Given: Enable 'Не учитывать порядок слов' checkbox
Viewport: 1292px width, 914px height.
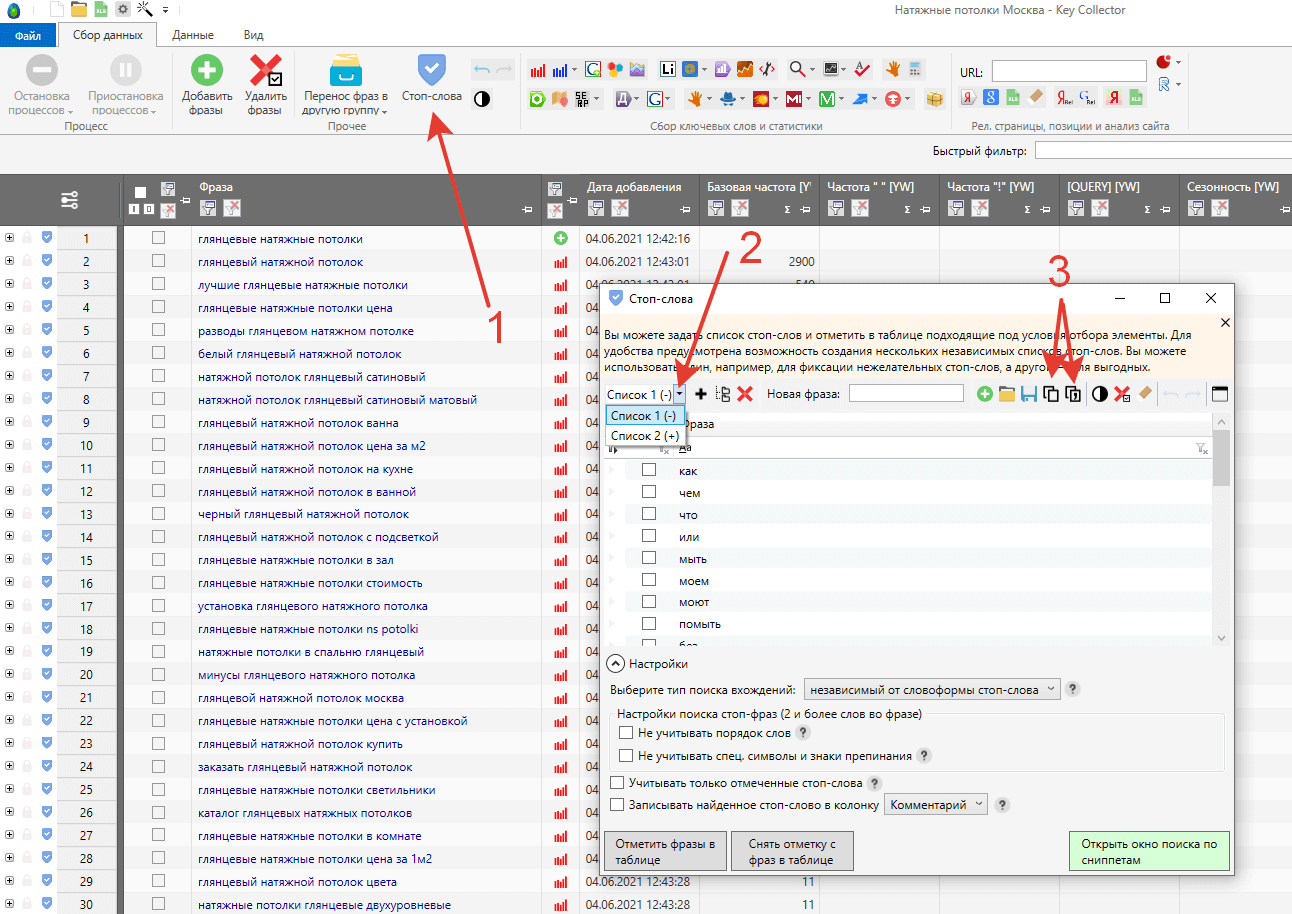Looking at the screenshot, I should [626, 733].
